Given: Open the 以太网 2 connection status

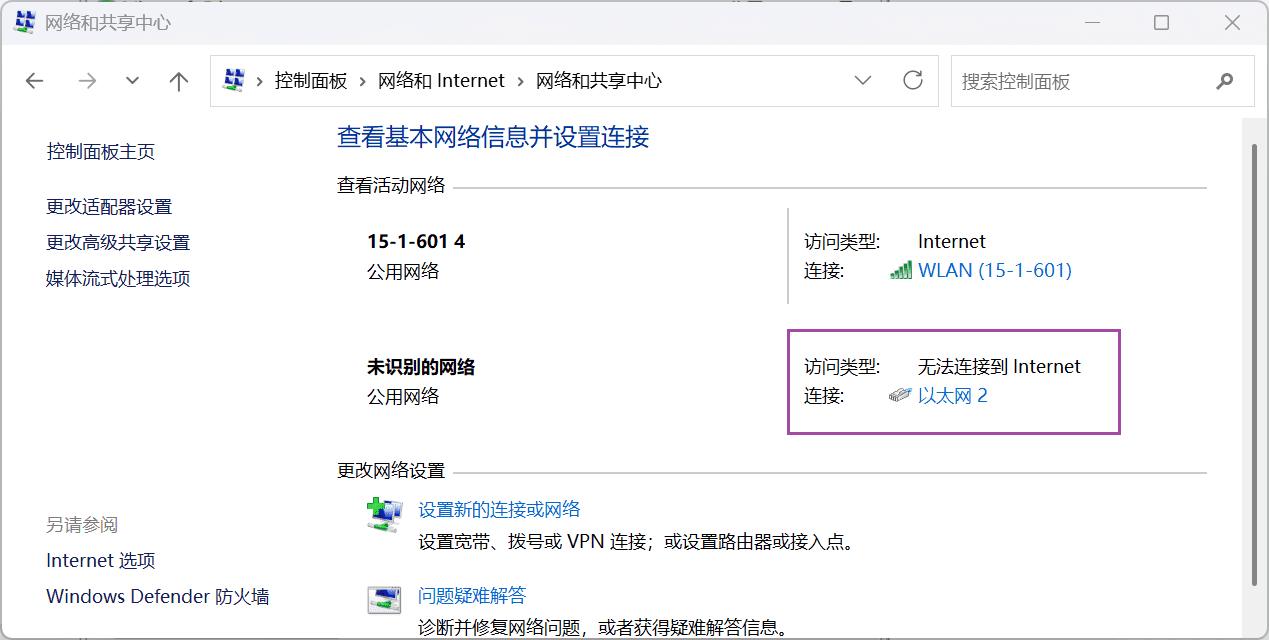Looking at the screenshot, I should pyautogui.click(x=952, y=396).
